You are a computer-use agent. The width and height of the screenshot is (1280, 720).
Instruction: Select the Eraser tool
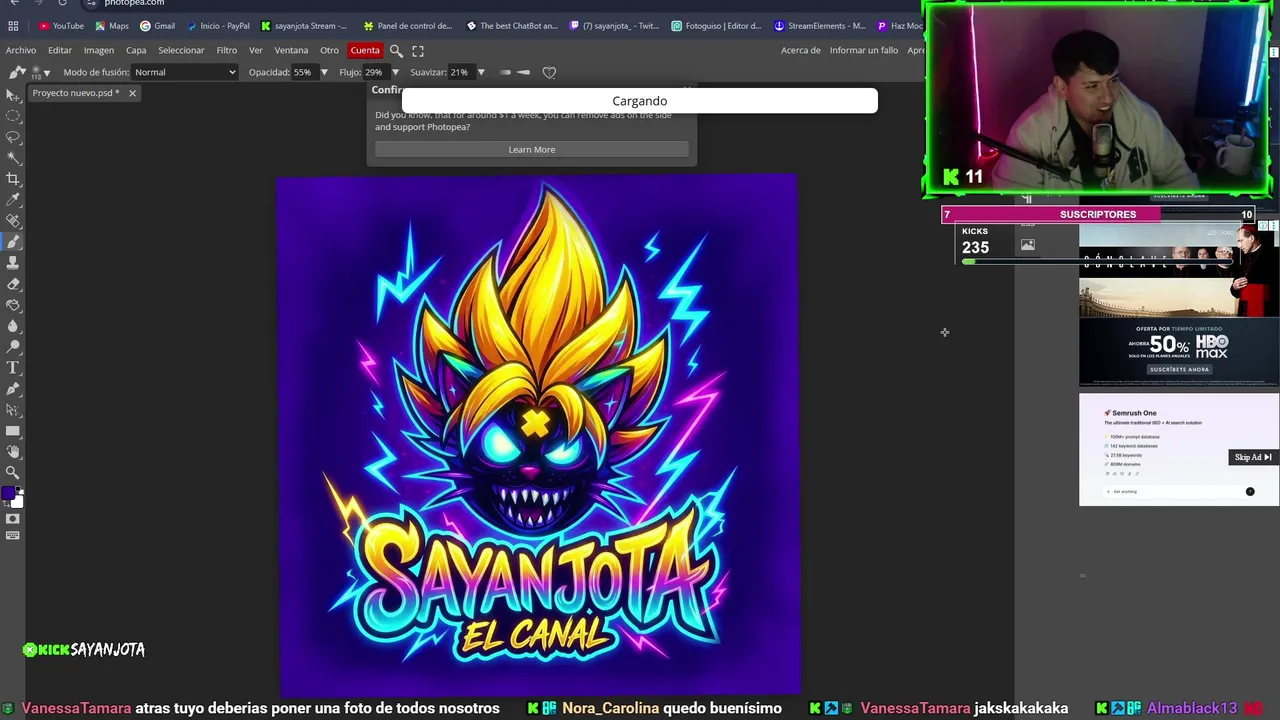point(13,283)
